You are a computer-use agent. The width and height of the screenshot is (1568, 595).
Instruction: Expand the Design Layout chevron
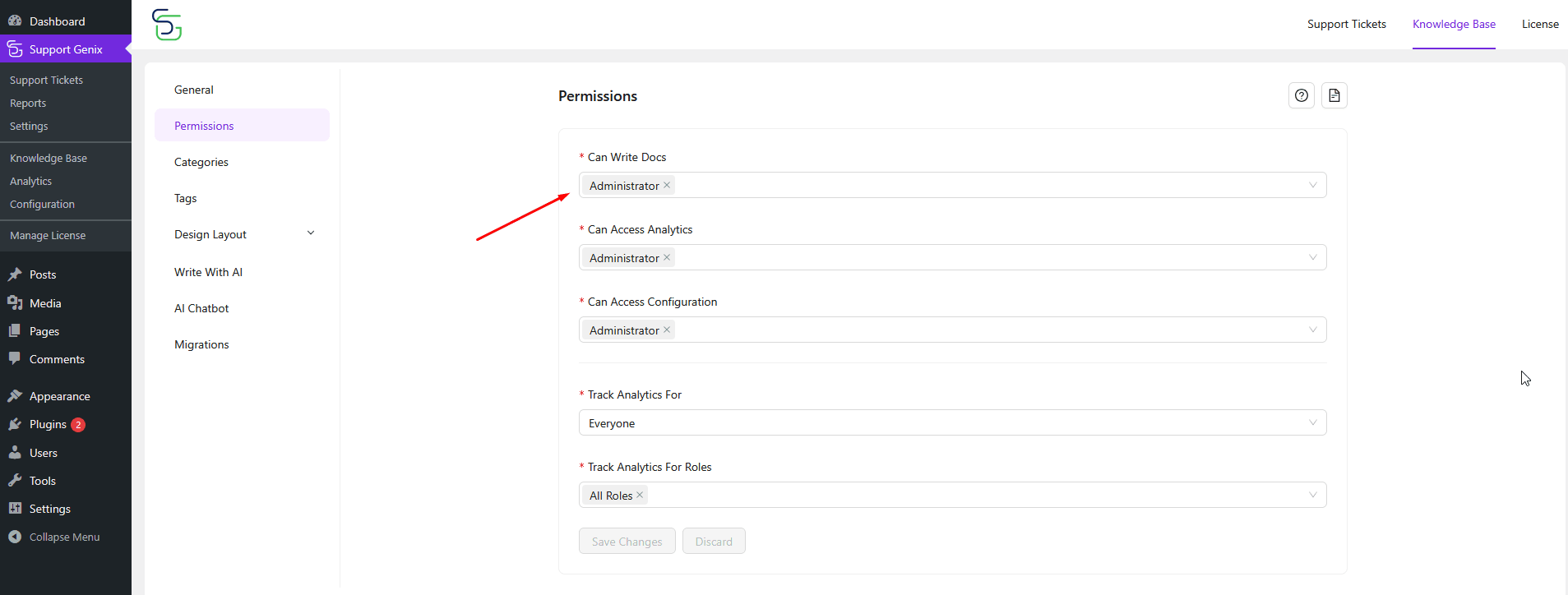click(x=311, y=233)
